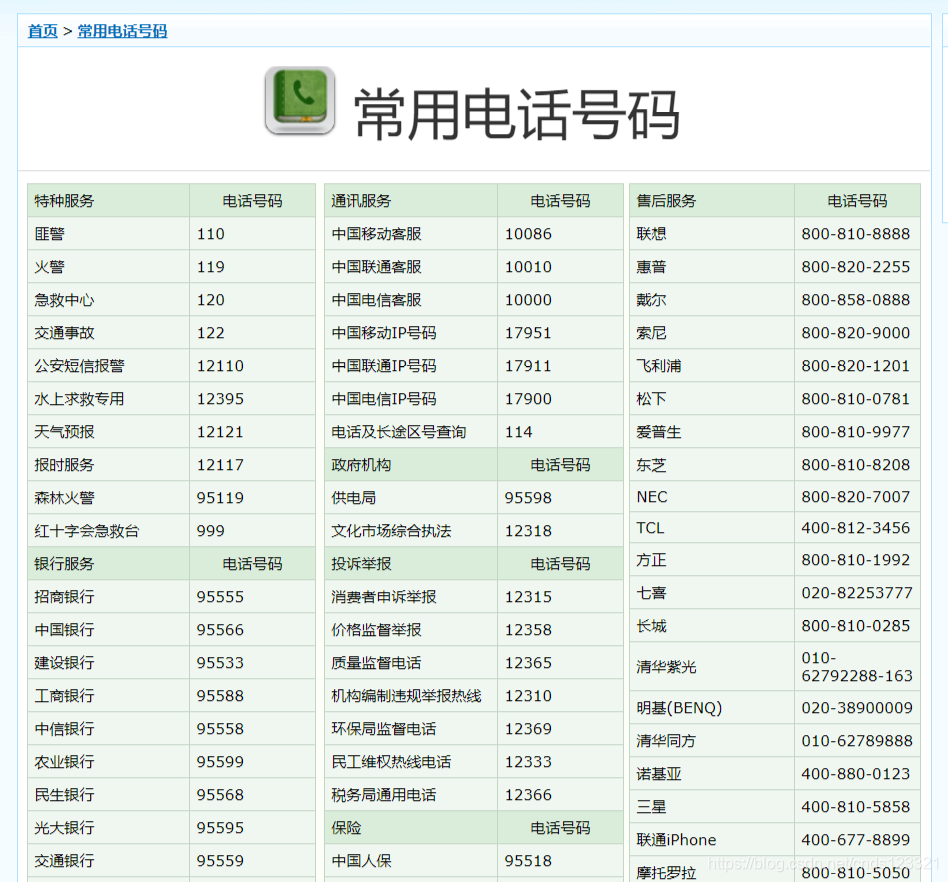Click number 95566 for 中国银行
Viewport: 948px width, 882px height.
tap(220, 630)
